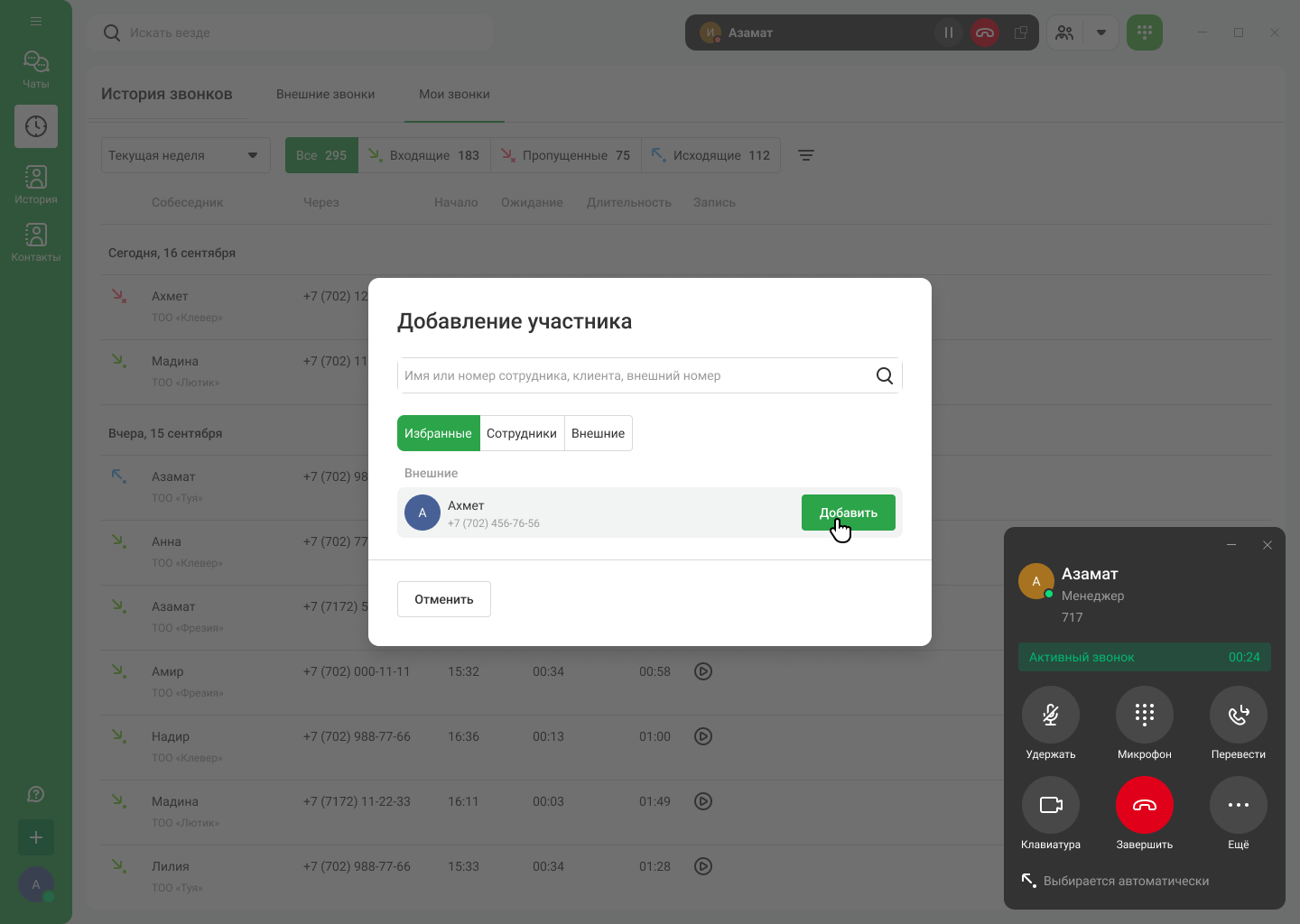The image size is (1300, 924).
Task: Play the recording of Амир's 15:32 call
Action: (703, 671)
